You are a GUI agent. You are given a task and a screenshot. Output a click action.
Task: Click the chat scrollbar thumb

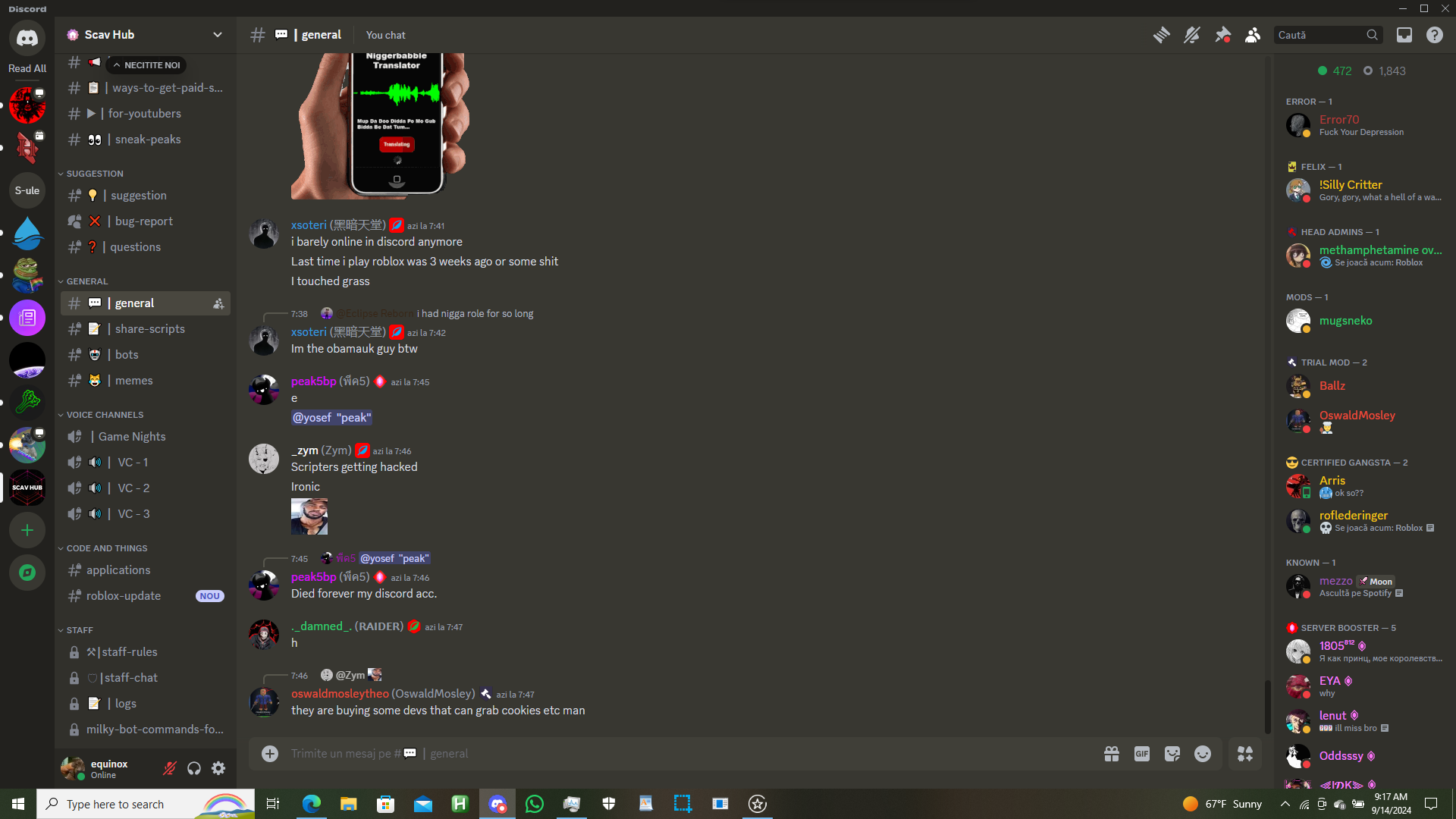coord(1266,705)
